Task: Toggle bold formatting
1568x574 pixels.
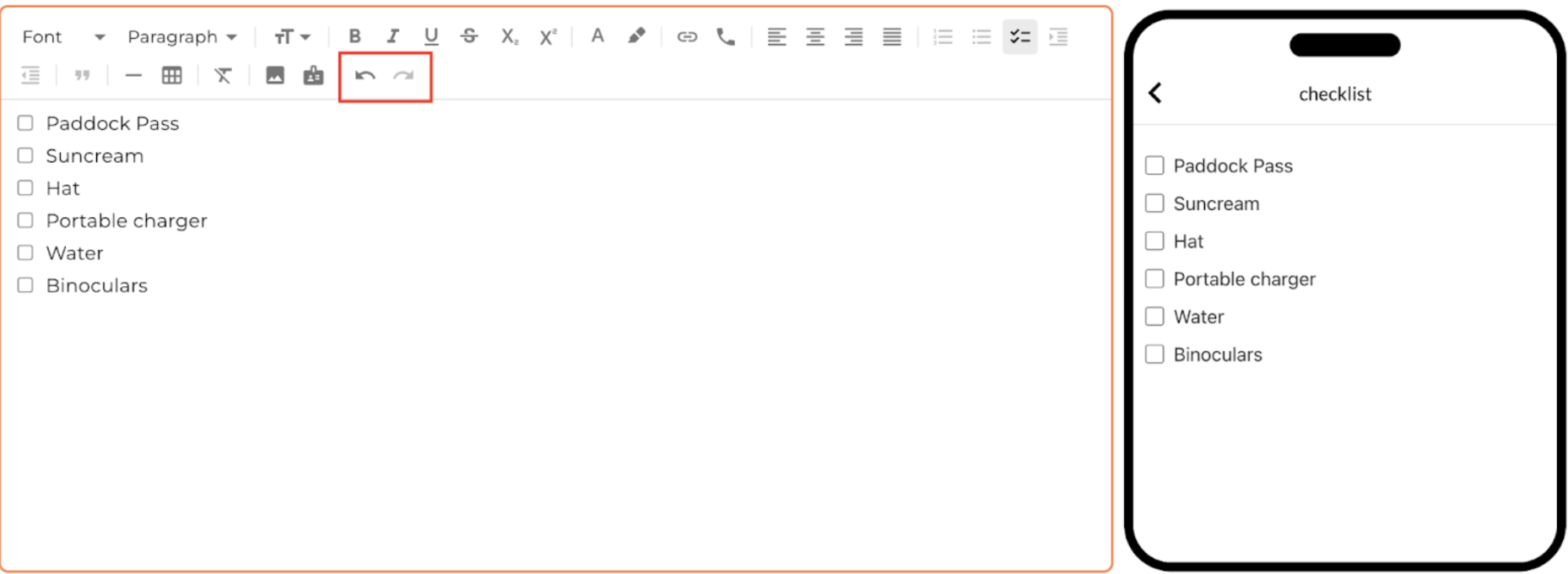Action: pos(354,36)
